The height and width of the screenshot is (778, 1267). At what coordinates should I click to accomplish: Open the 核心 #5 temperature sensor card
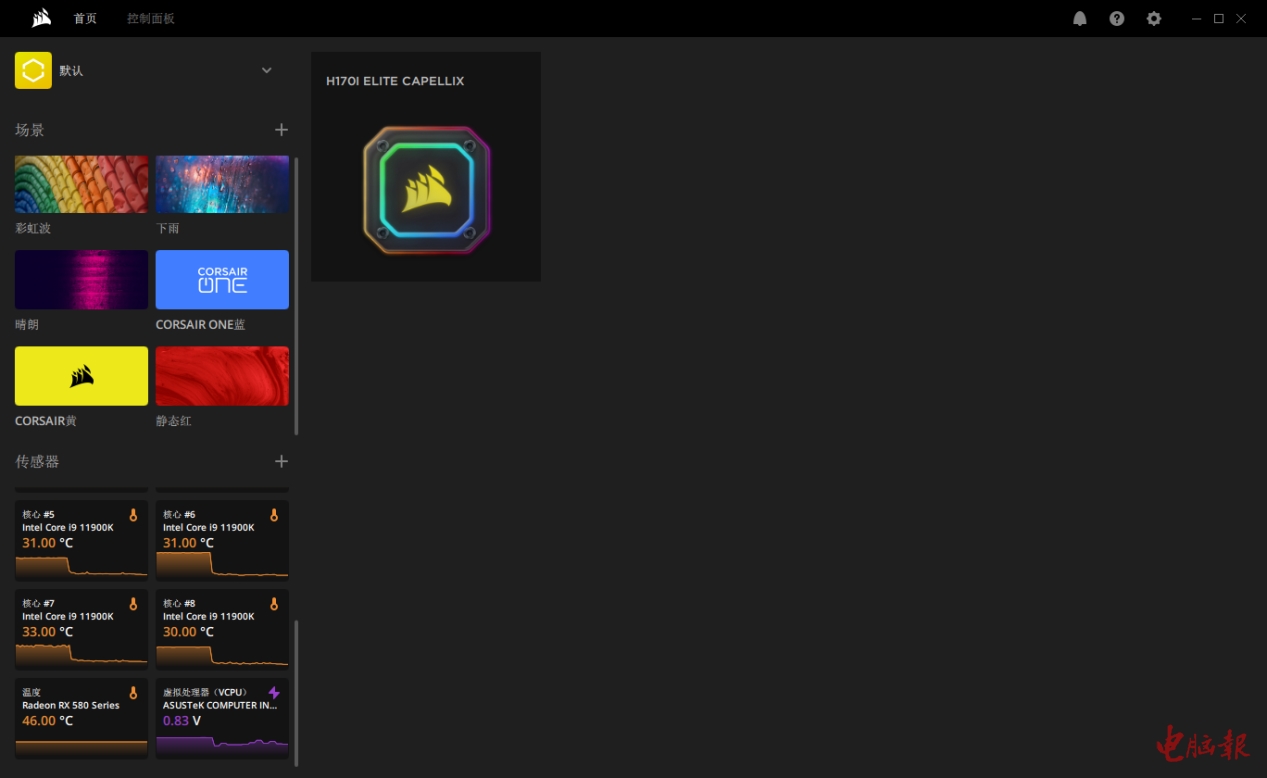[81, 540]
